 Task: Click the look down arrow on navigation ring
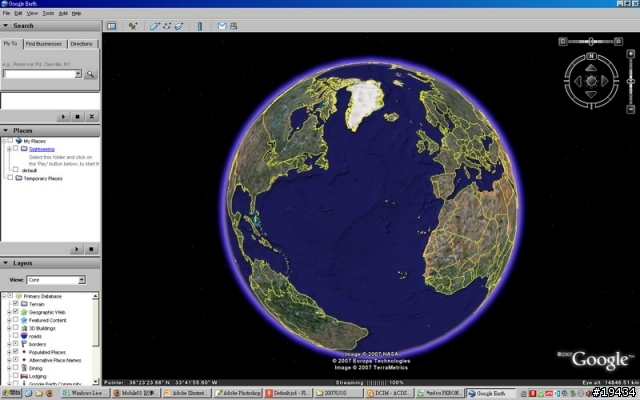[x=591, y=94]
